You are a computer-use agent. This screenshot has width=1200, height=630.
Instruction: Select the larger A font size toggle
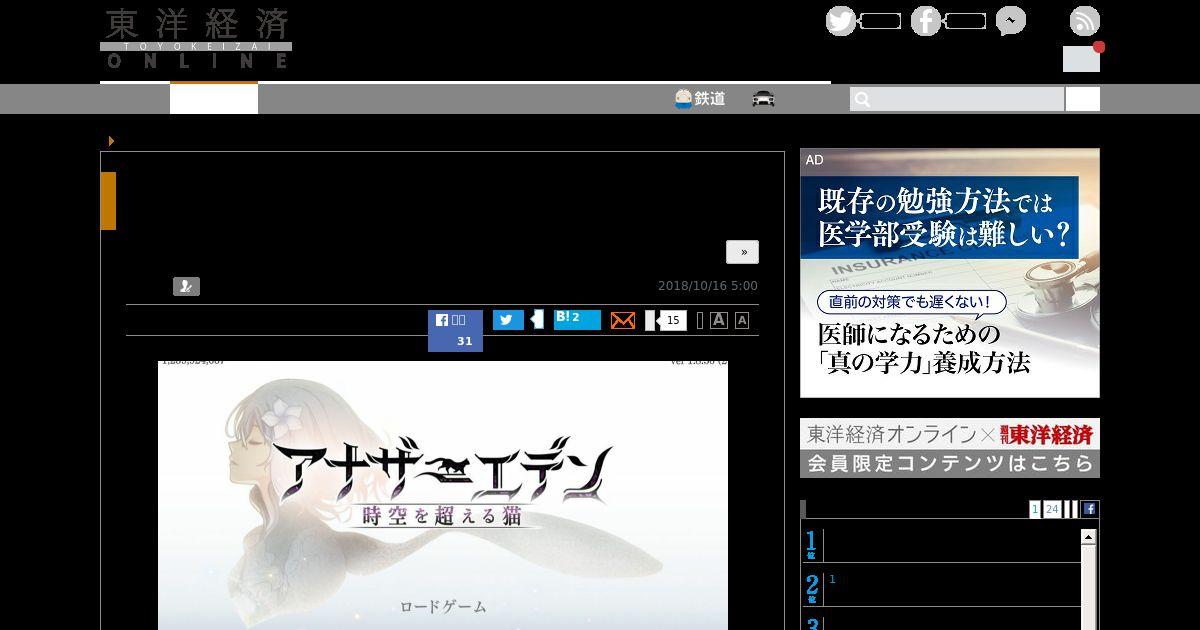click(x=719, y=320)
